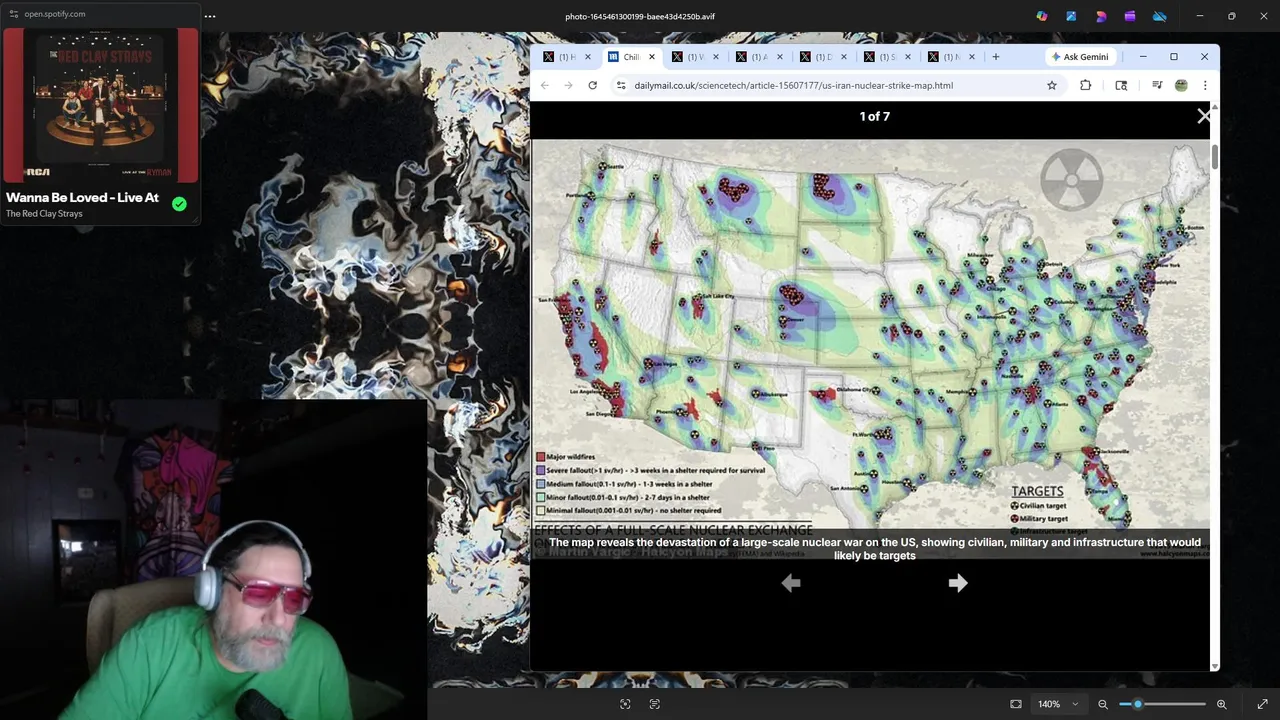This screenshot has width=1280, height=720.
Task: Click Ask Gemini button
Action: 1079,57
